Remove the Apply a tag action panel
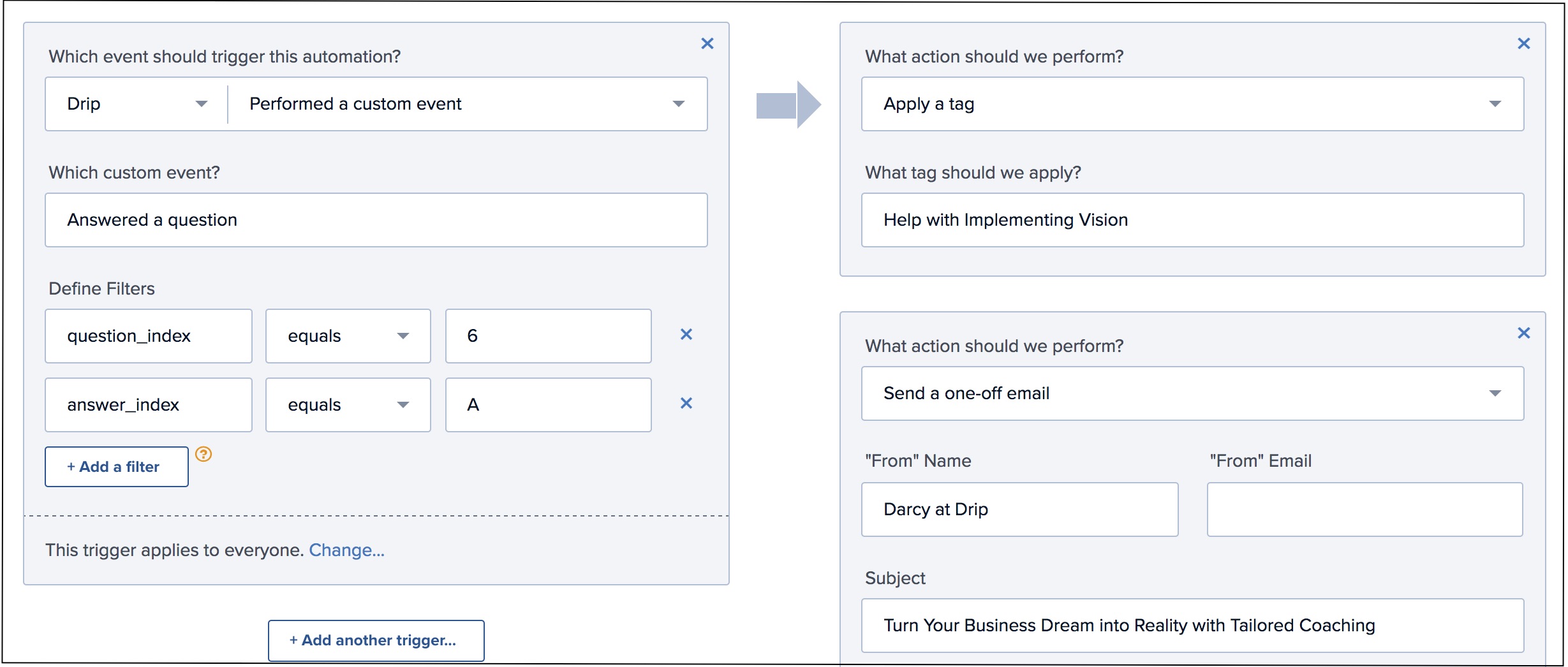Viewport: 1568px width, 667px height. coord(1523,43)
